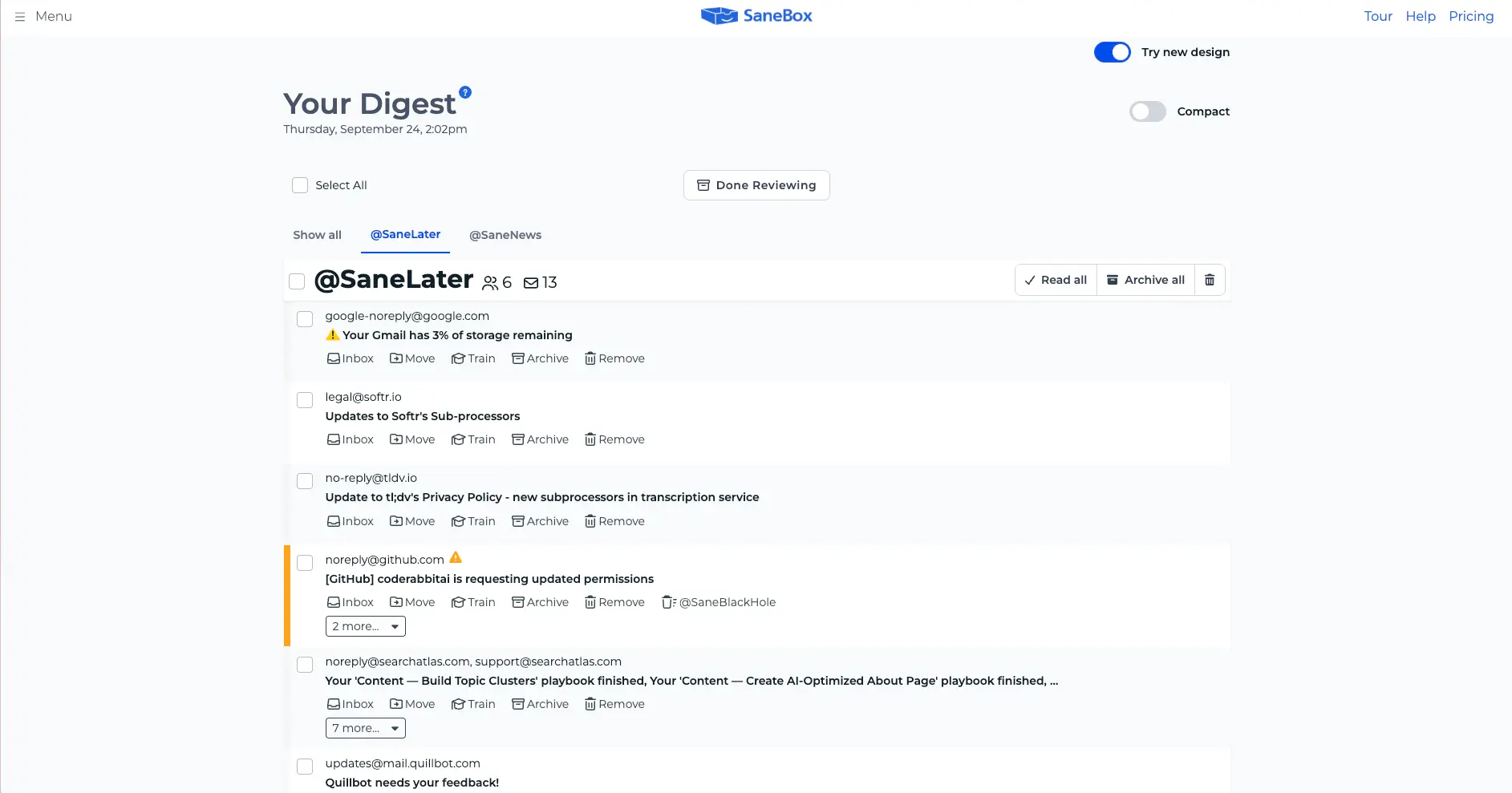Select the google-noreply@google.com email checkbox
The height and width of the screenshot is (793, 1512).
pyautogui.click(x=305, y=319)
